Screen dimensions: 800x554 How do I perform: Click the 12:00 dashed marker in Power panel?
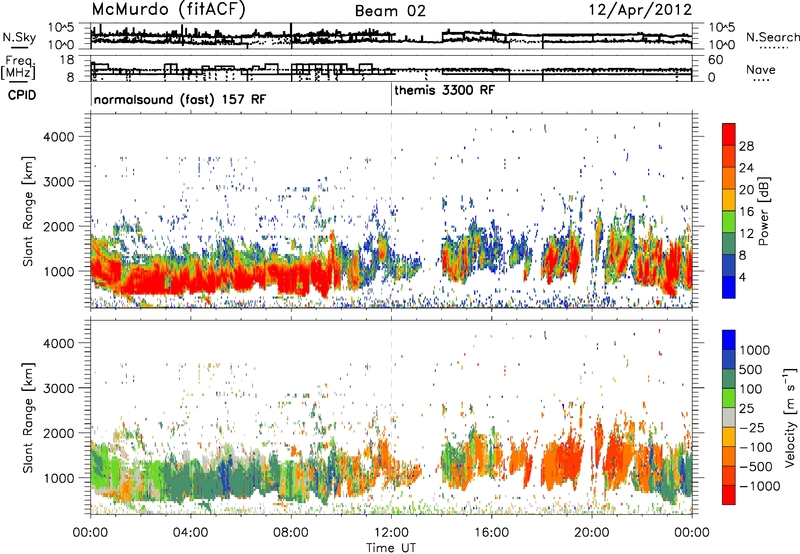pos(391,211)
